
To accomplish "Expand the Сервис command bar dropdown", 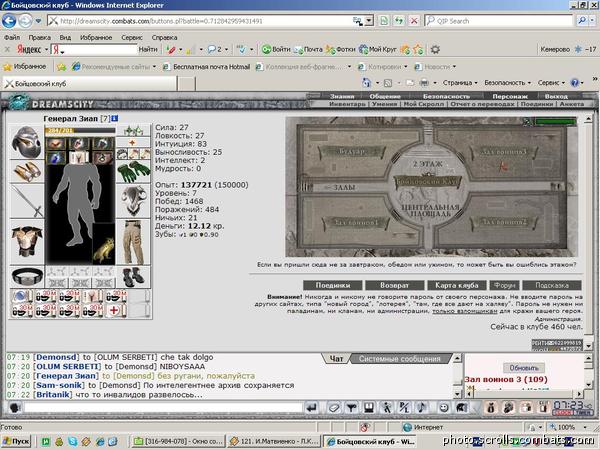I will click(x=551, y=83).
